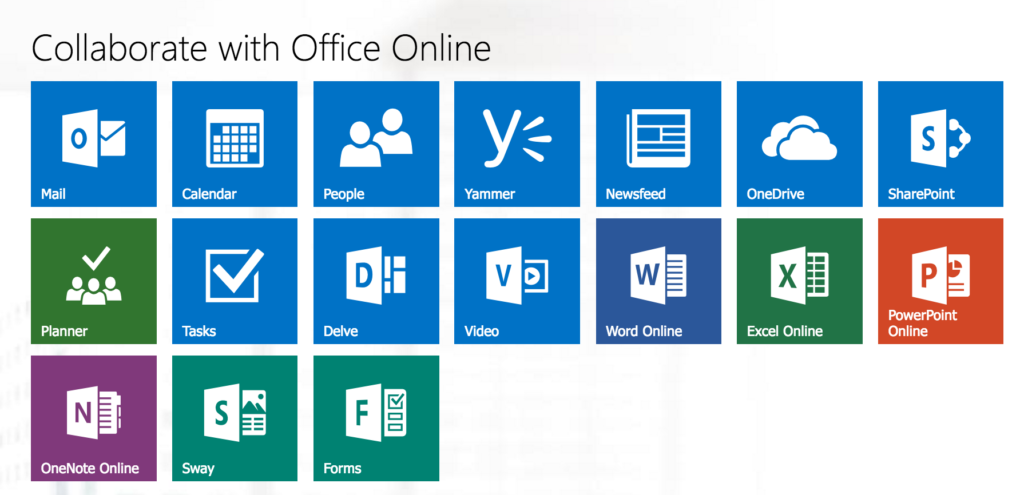
Task: Open the Tasks checkmark tile
Action: [234, 281]
